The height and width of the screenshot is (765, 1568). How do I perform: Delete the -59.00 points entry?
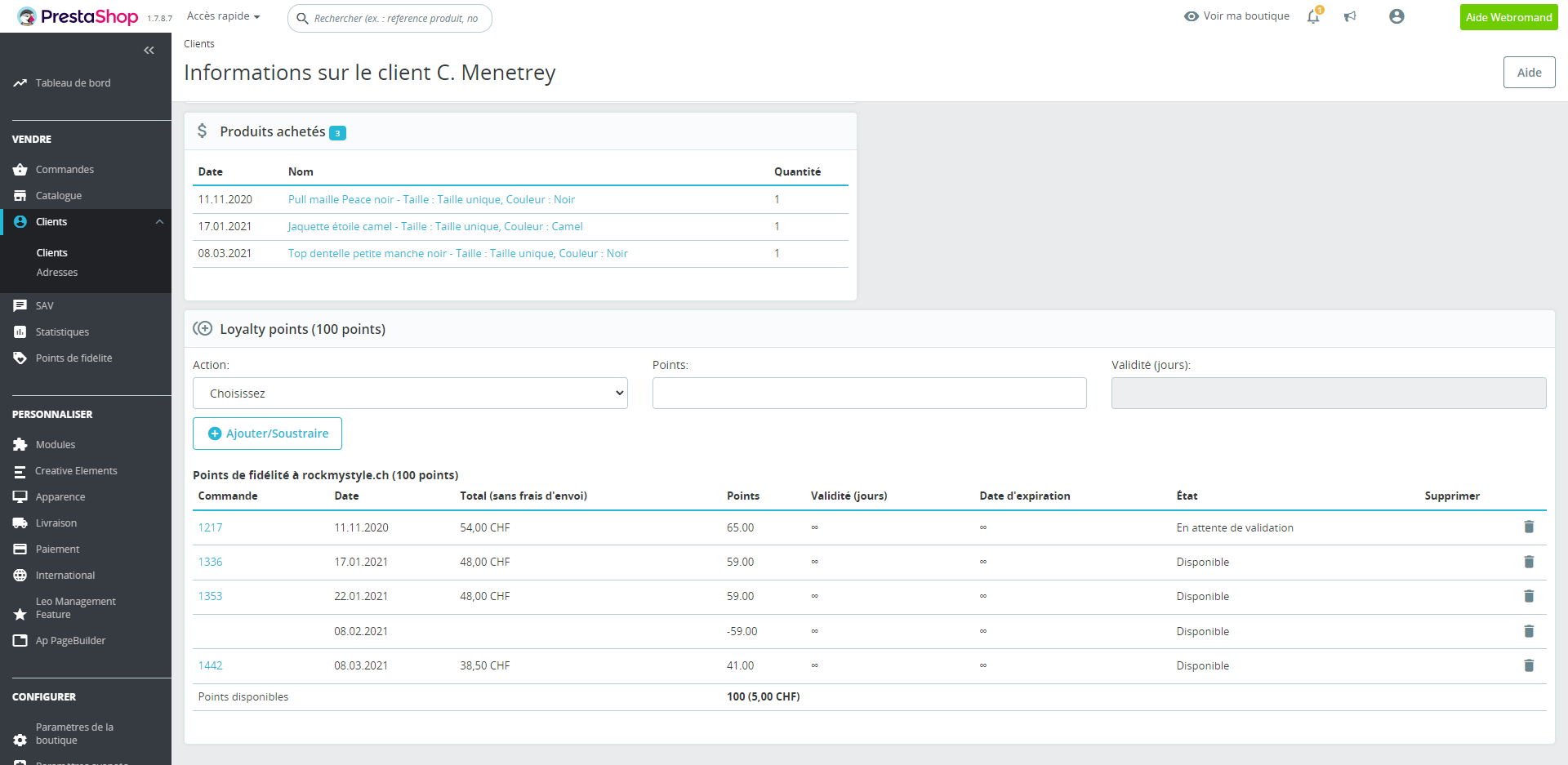[1529, 631]
